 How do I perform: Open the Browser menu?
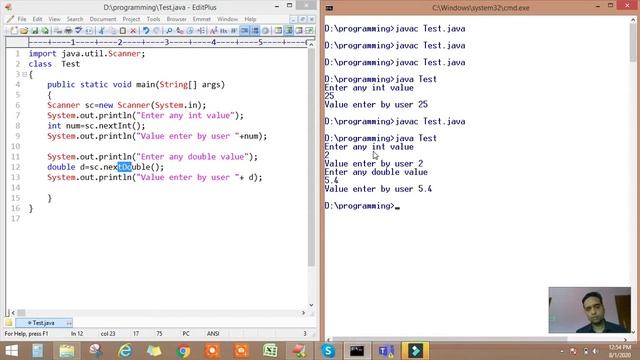coord(176,19)
